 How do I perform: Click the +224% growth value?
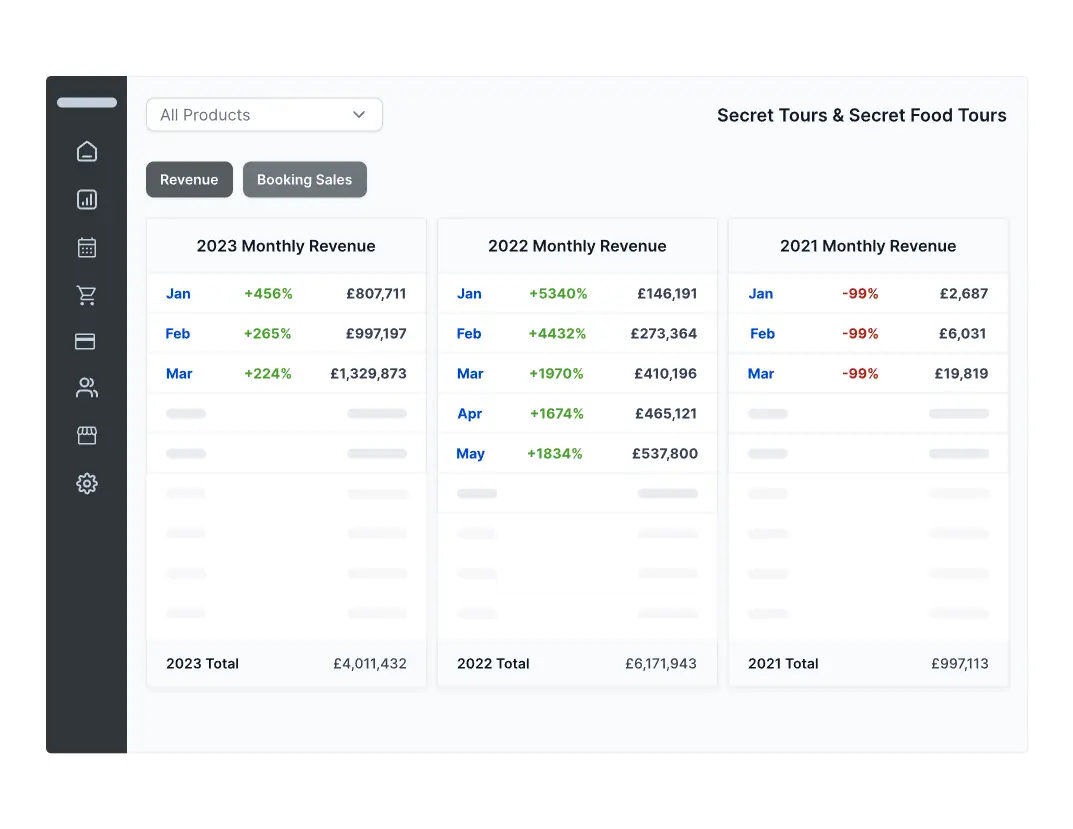point(268,374)
